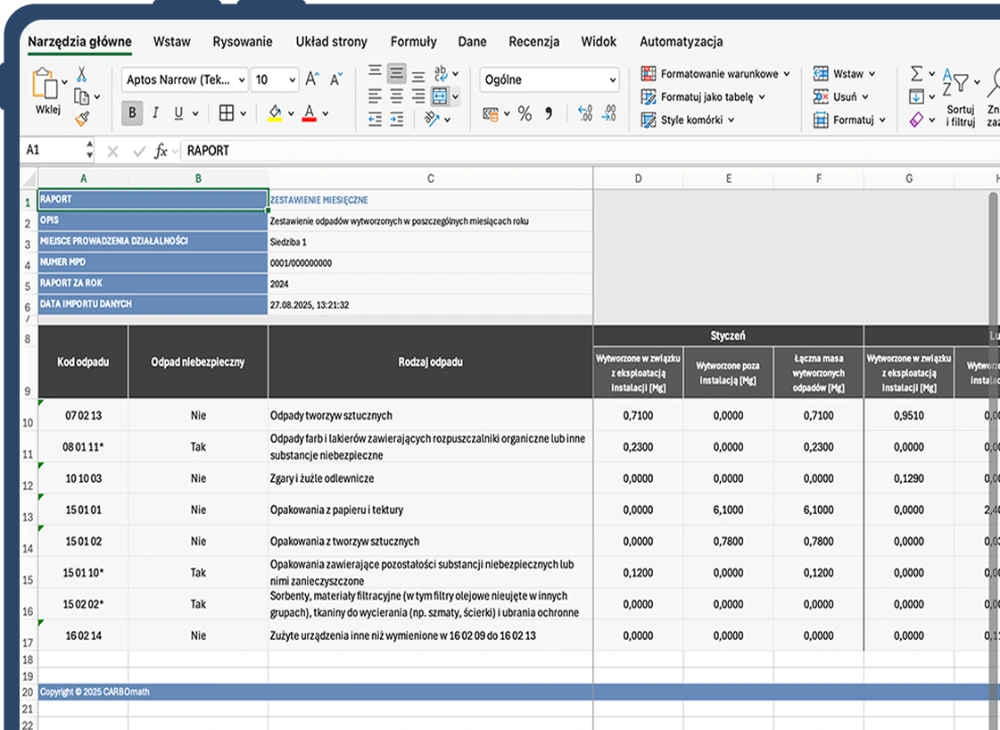Click the Wklej paste button

47,92
